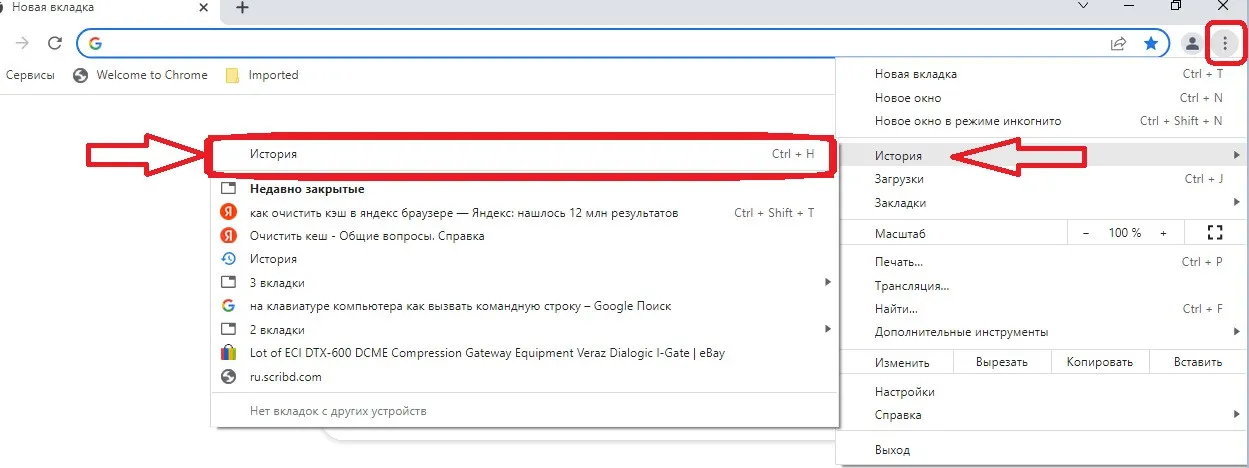Select Найти... from the menu
The height and width of the screenshot is (468, 1249).
1042,309
